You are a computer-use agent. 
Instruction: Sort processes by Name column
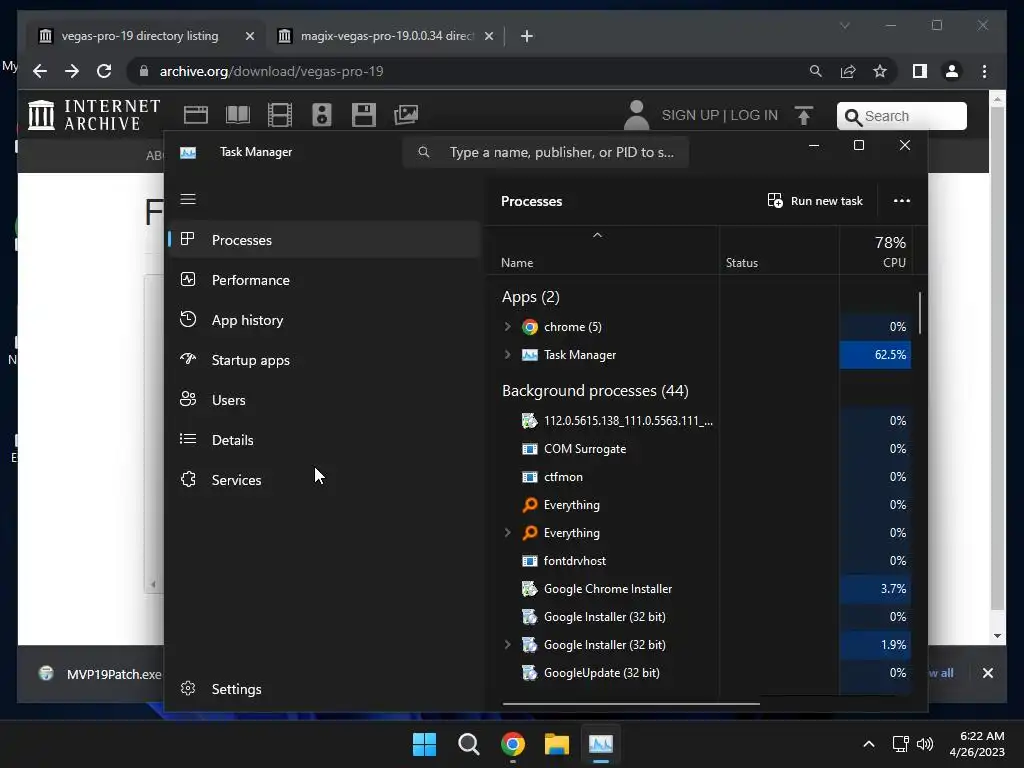click(517, 263)
